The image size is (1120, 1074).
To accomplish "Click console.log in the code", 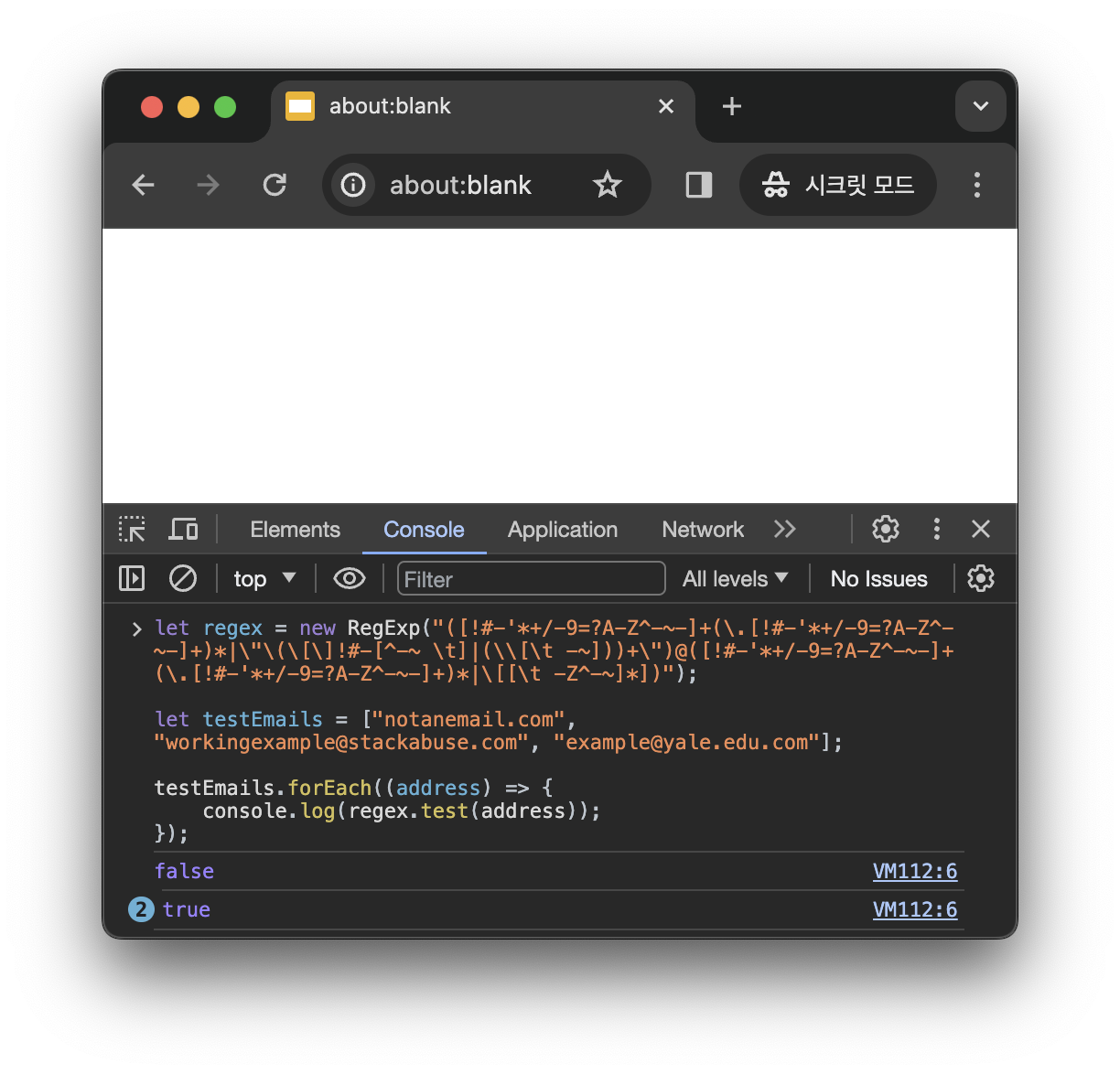I will (269, 811).
